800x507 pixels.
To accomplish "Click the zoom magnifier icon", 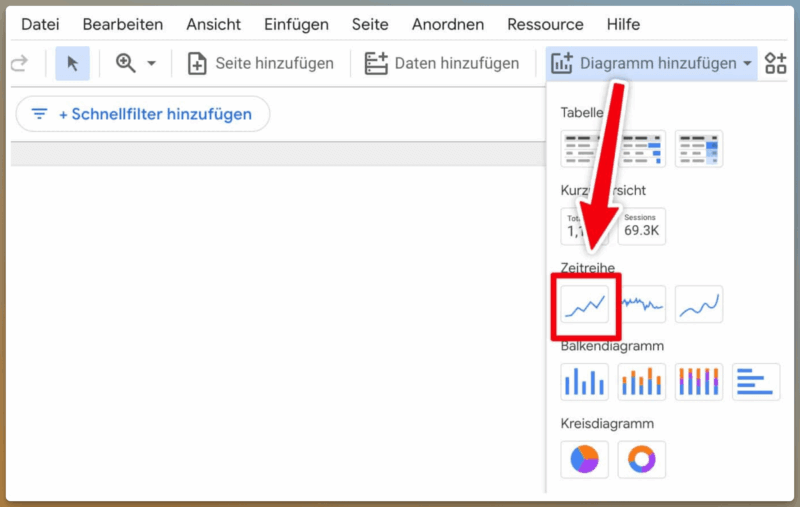I will 126,63.
